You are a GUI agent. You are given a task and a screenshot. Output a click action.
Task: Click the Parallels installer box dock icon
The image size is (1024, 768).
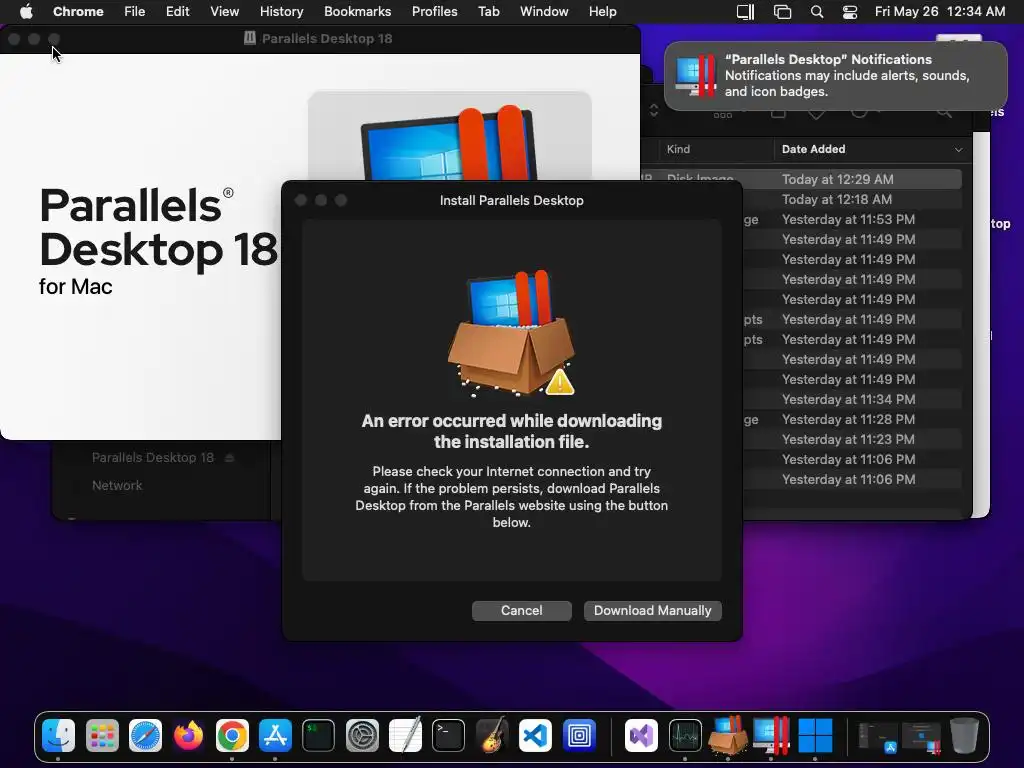pos(728,735)
